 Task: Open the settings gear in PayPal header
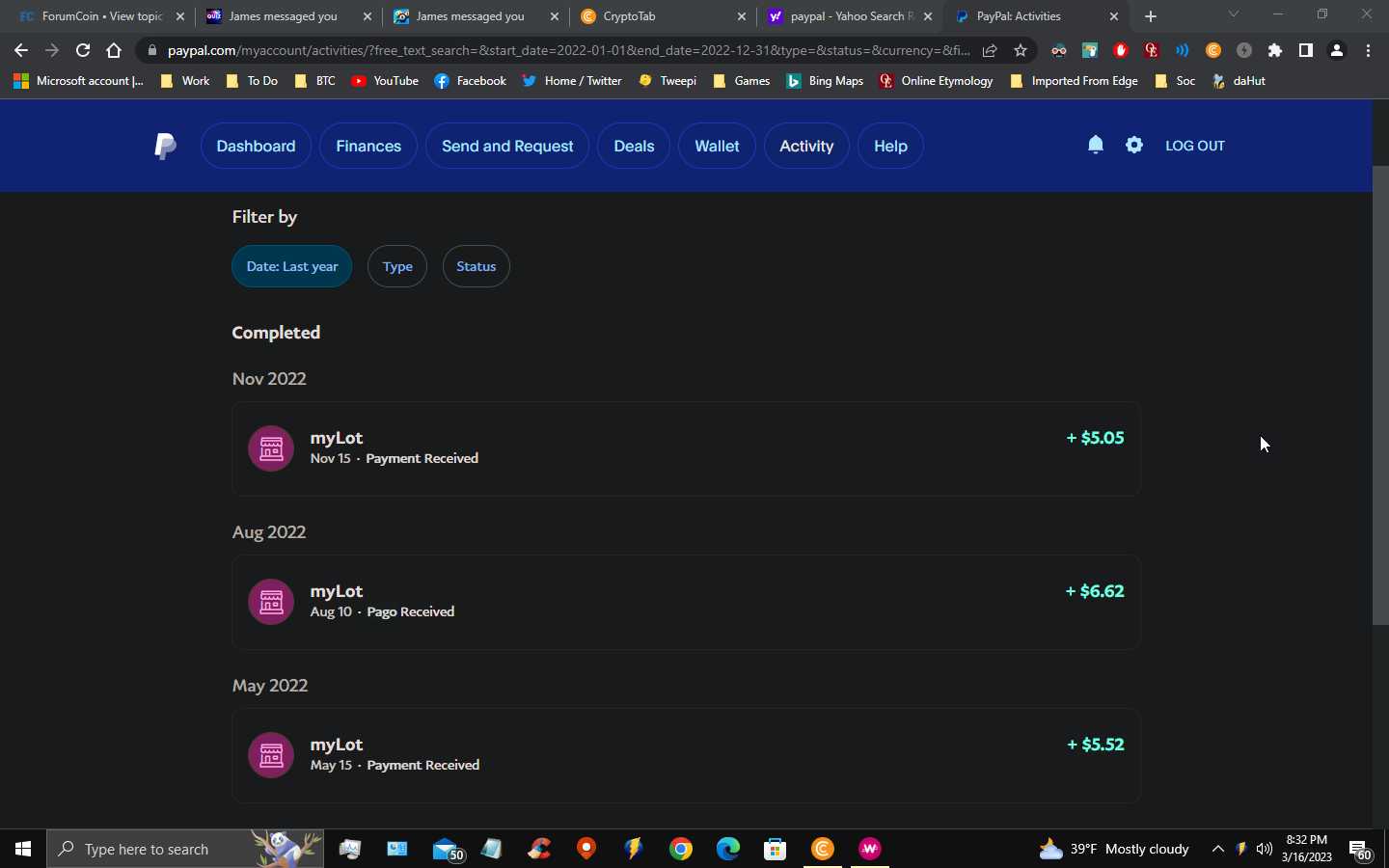(x=1134, y=145)
